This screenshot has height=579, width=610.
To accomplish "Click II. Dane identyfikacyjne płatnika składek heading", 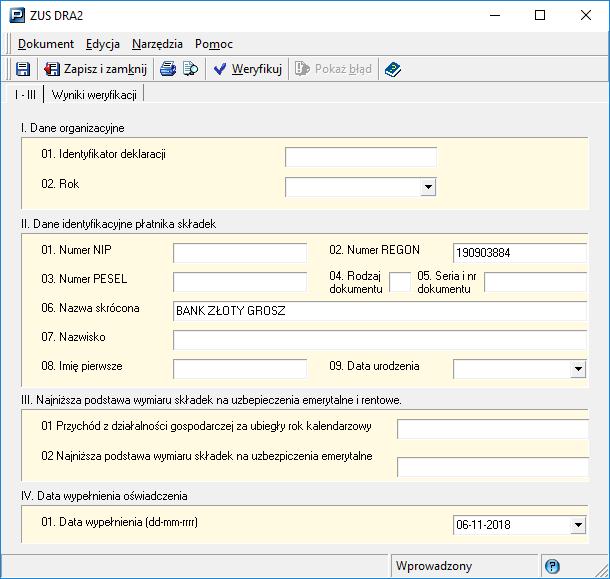I will pos(119,224).
